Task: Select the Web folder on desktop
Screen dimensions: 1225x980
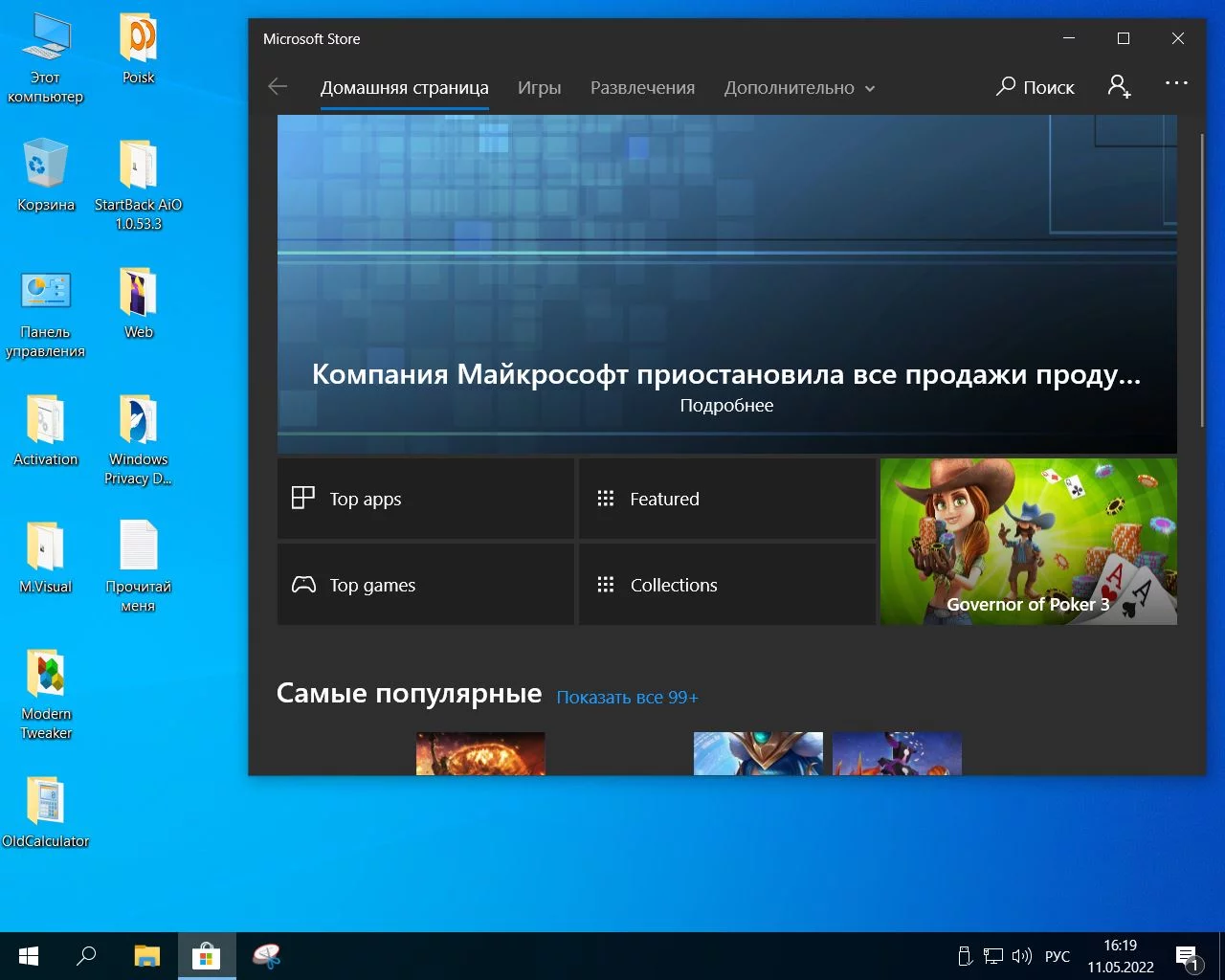Action: click(139, 303)
